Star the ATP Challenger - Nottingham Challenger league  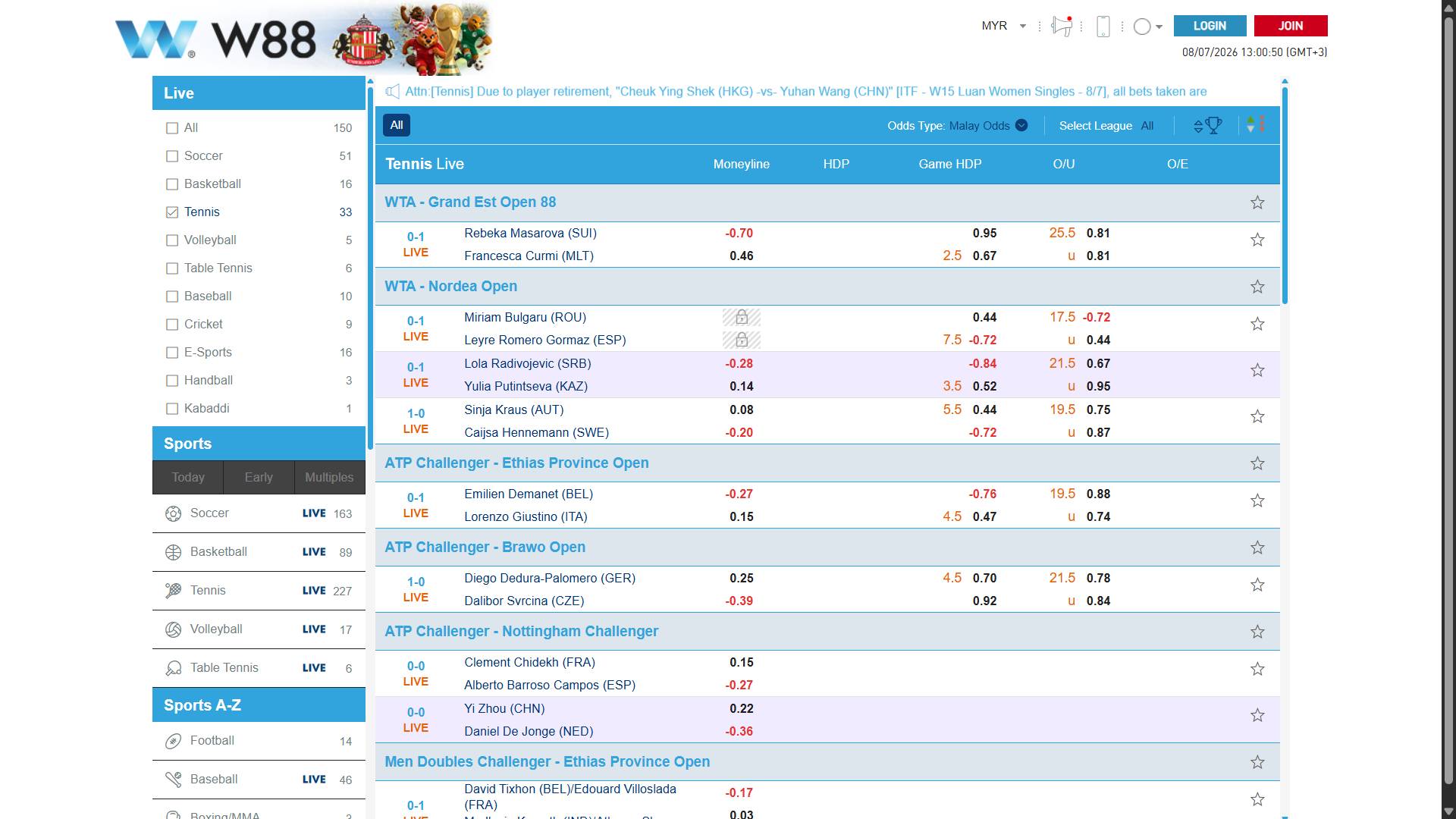pyautogui.click(x=1257, y=632)
